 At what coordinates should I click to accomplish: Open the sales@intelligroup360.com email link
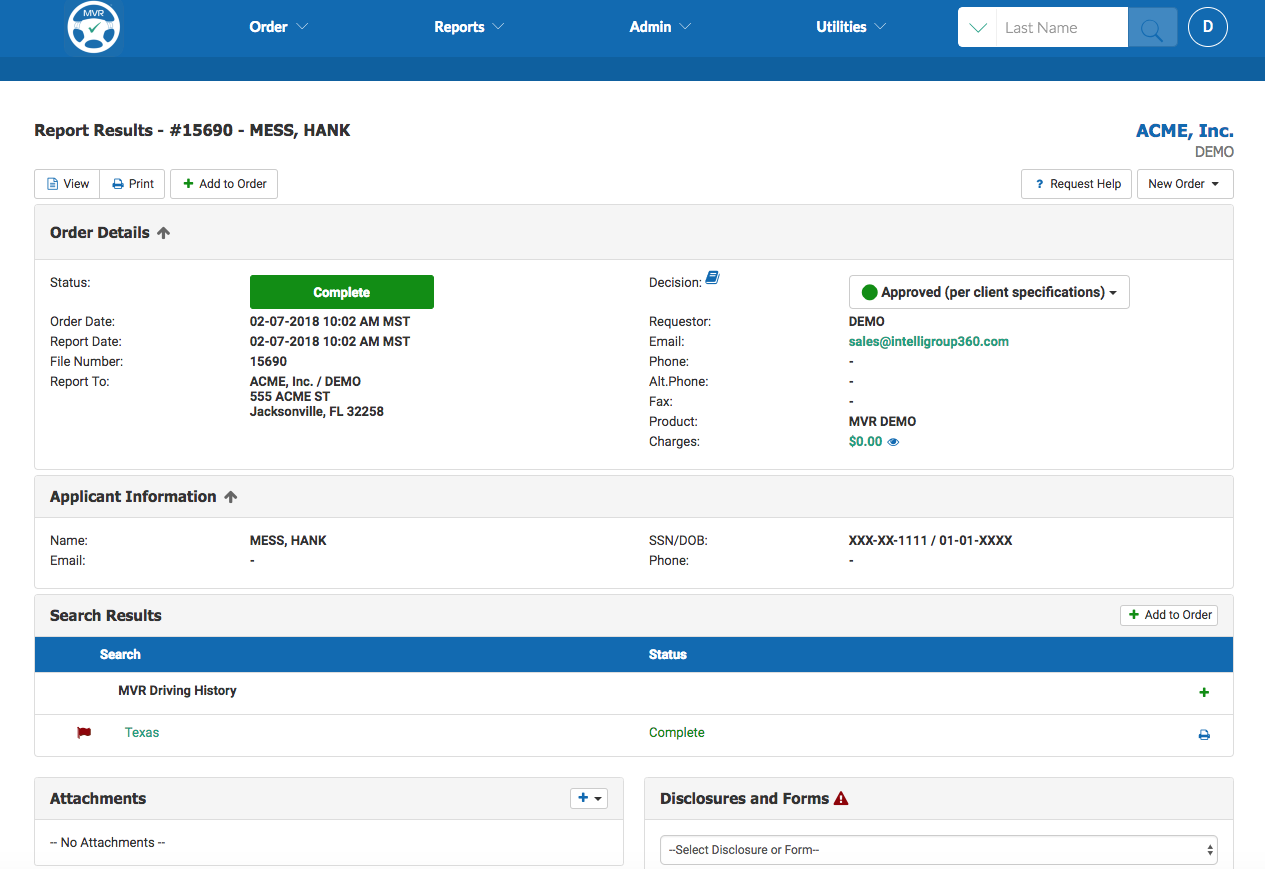(x=928, y=342)
